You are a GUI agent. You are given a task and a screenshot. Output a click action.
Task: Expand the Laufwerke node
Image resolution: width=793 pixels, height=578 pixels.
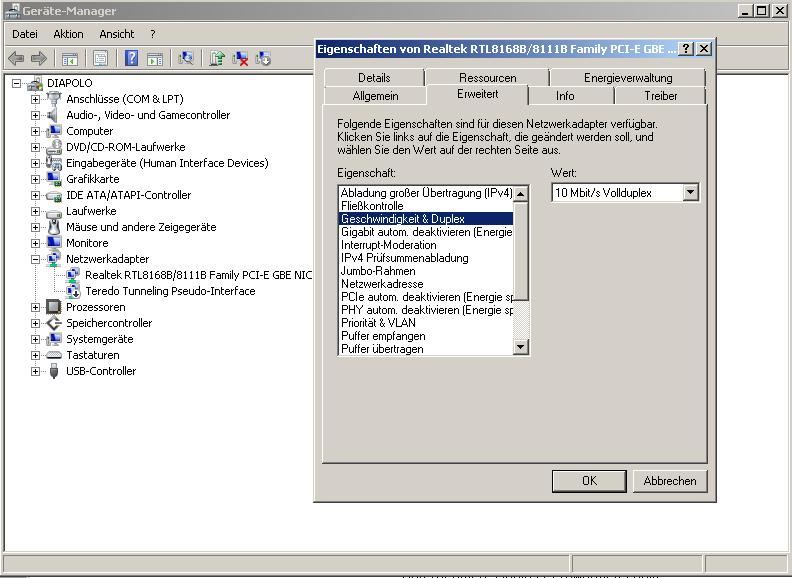(35, 211)
